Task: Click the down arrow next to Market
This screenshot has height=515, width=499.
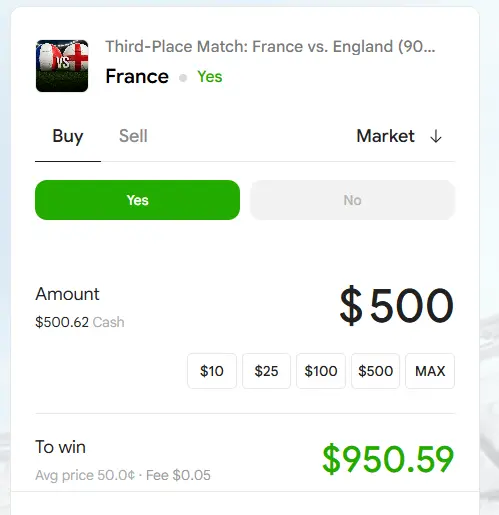Action: 436,136
